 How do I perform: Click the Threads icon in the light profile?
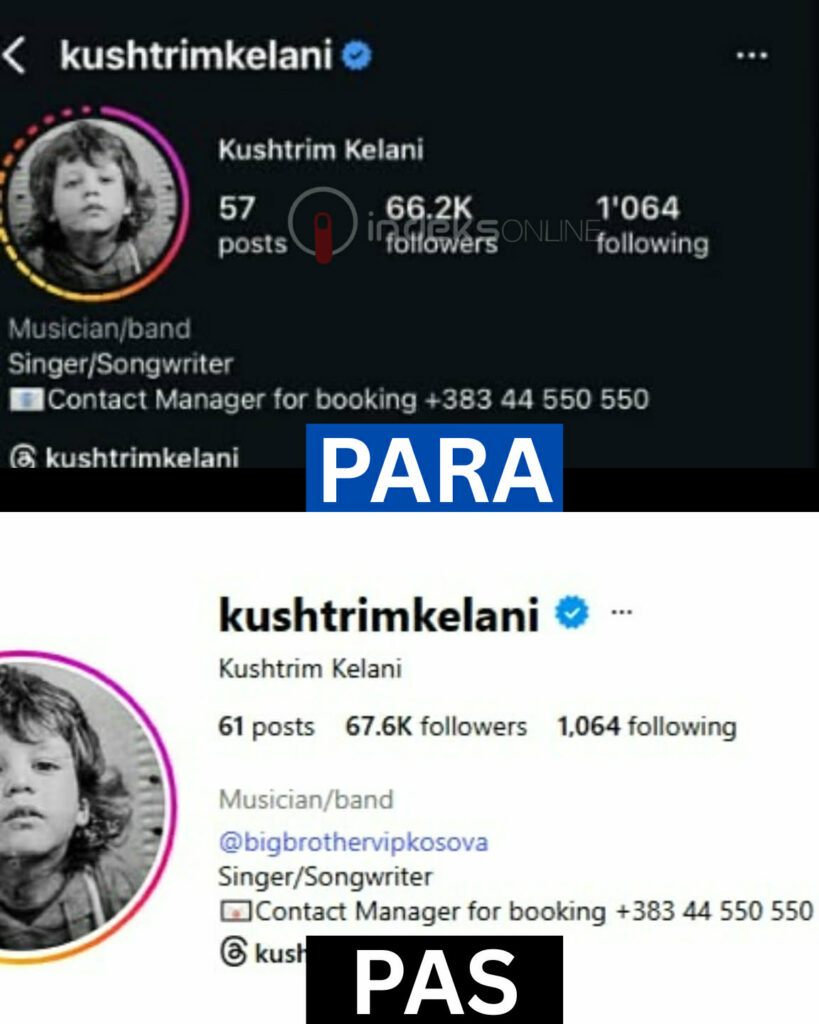pos(234,952)
